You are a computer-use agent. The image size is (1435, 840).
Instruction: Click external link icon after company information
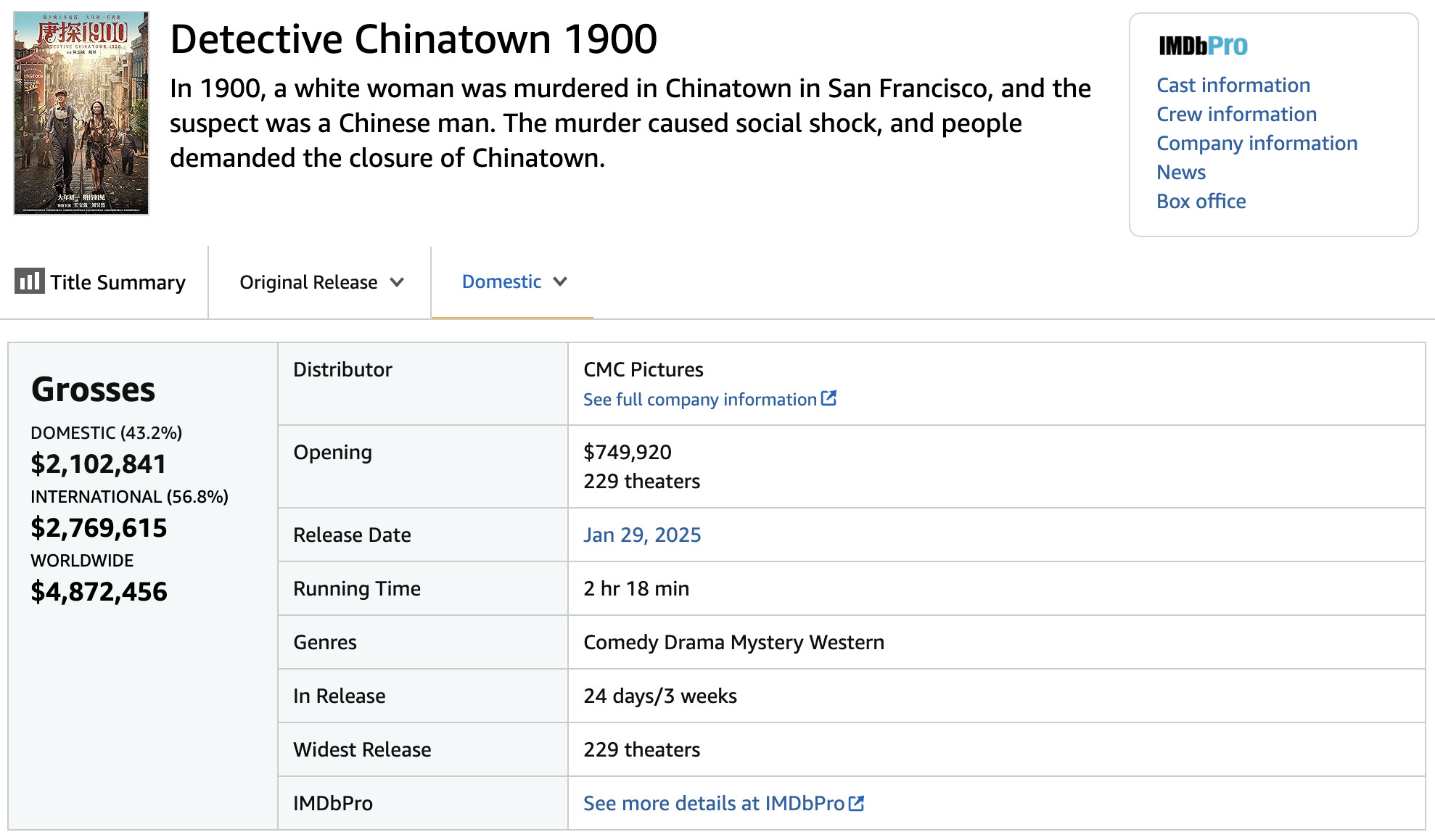click(x=828, y=398)
